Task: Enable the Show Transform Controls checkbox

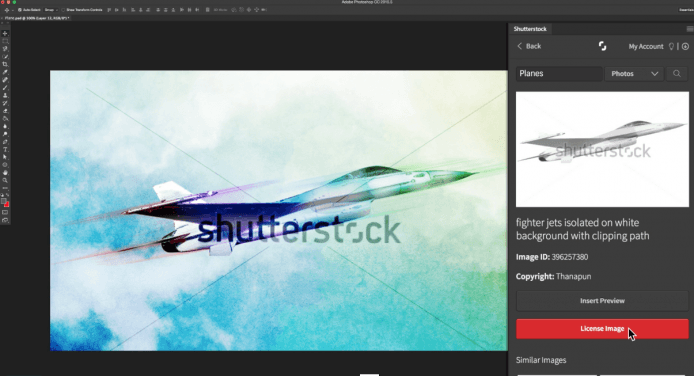Action: pos(63,10)
